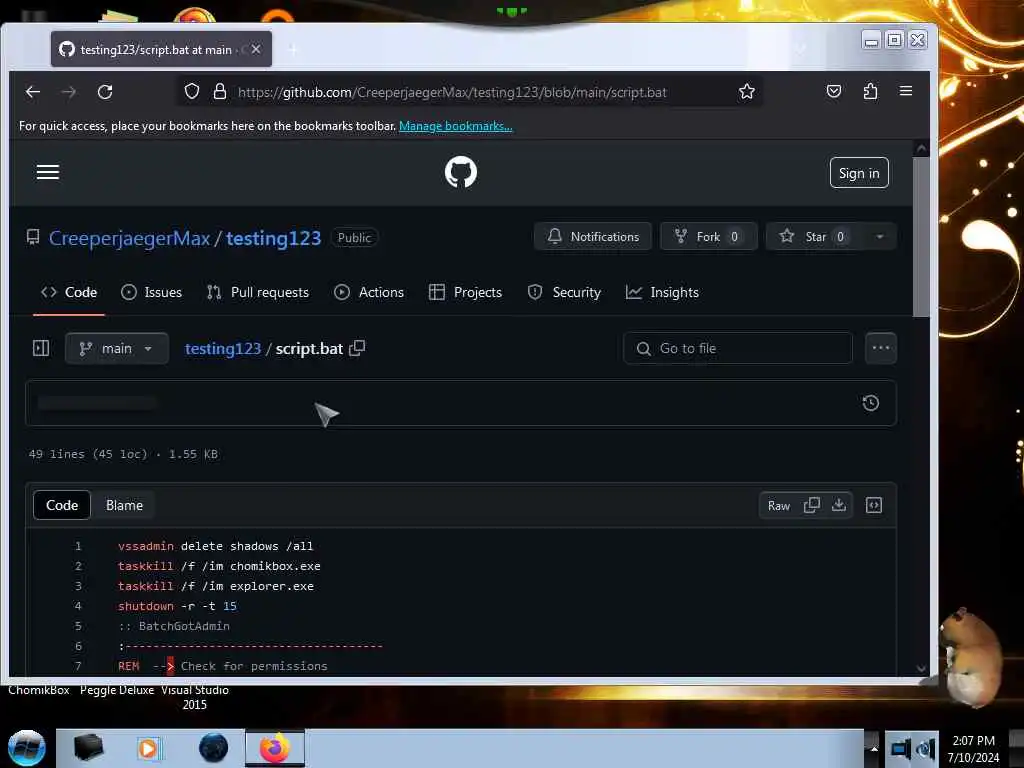Open the Firefox application menu
1024x768 pixels.
(906, 91)
